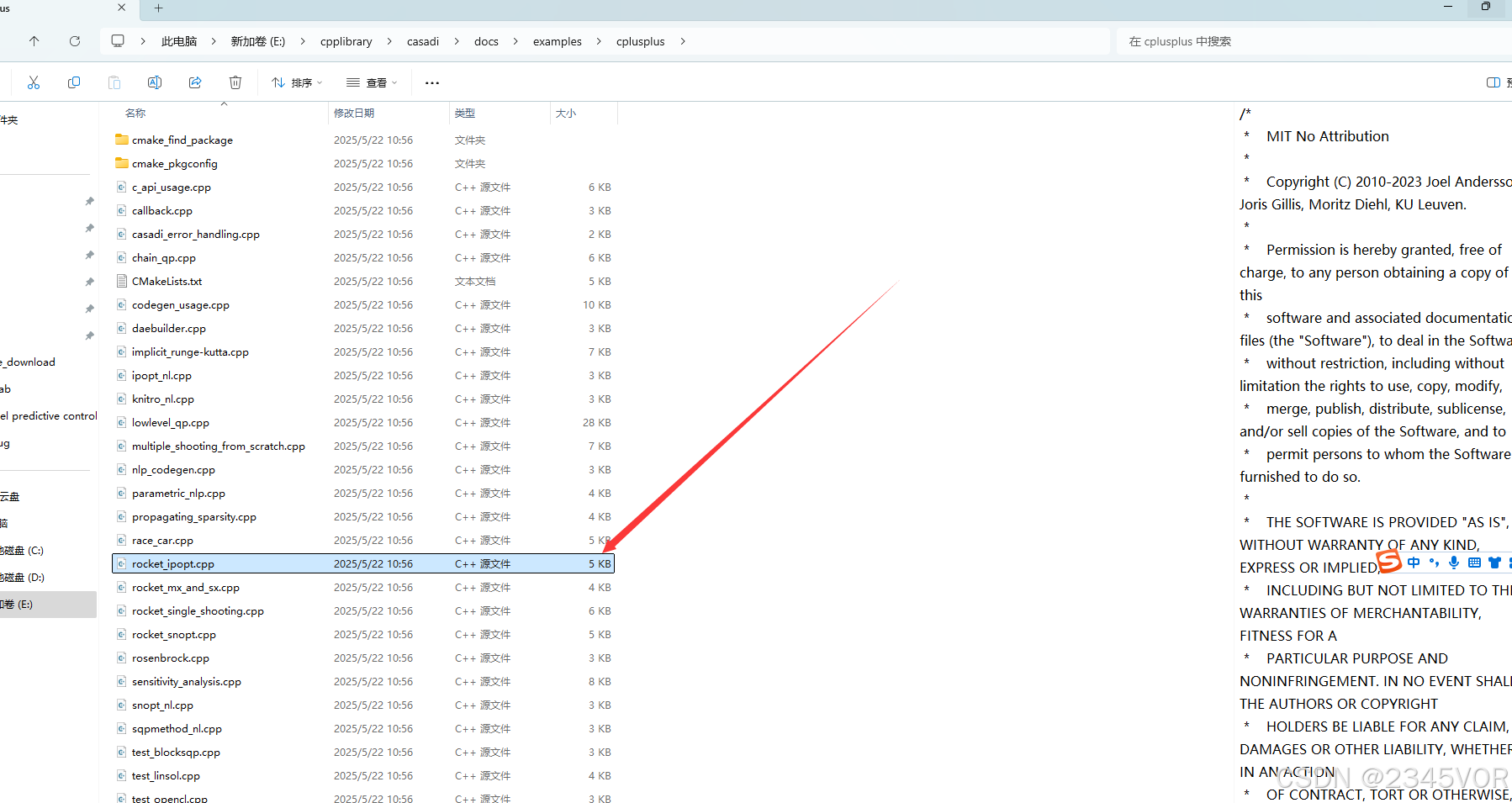Screen dimensions: 1512x803
Task: Navigate to cplusplus via breadcrumb link
Action: pos(640,40)
